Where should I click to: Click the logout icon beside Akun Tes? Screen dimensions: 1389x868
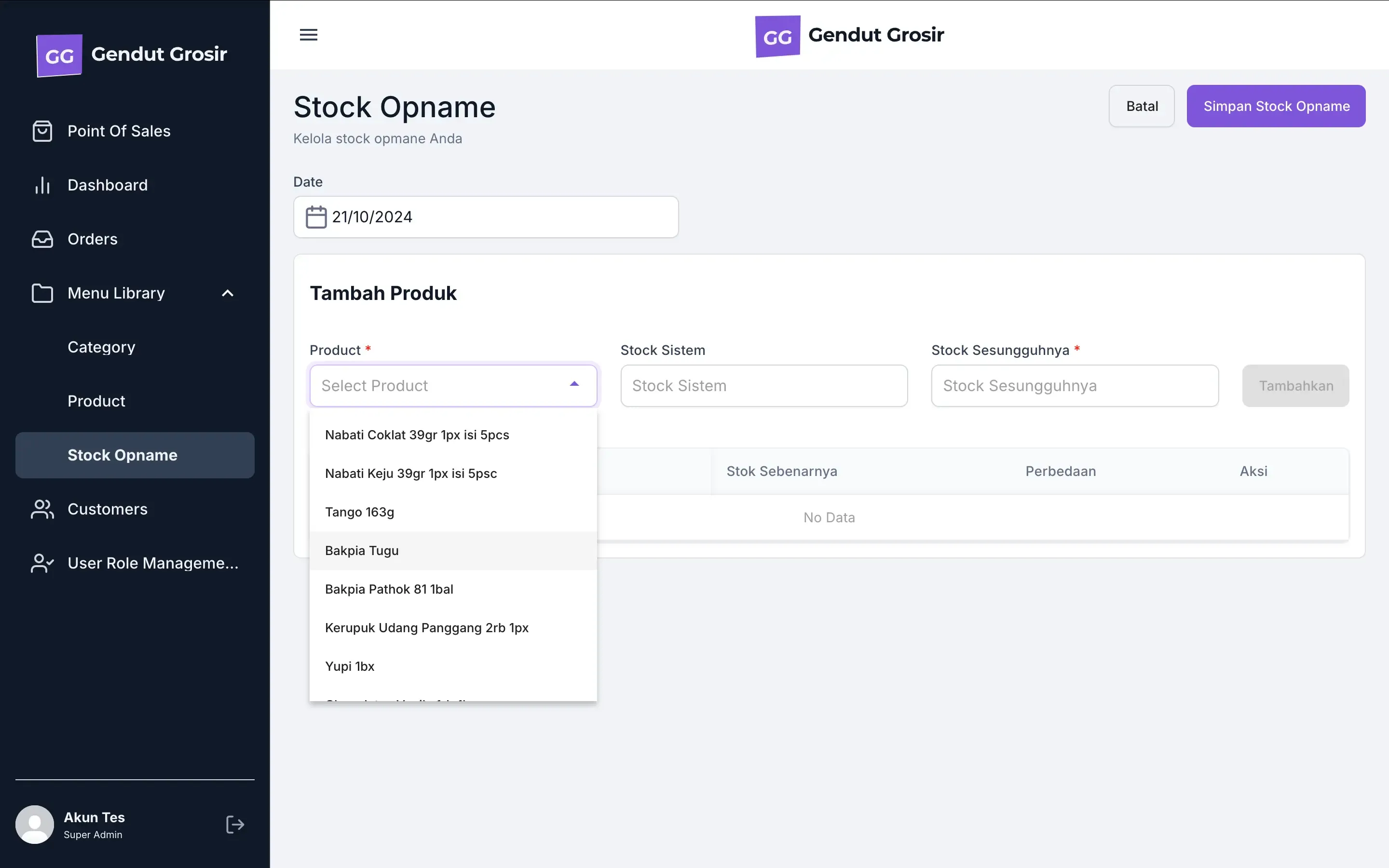coord(235,825)
